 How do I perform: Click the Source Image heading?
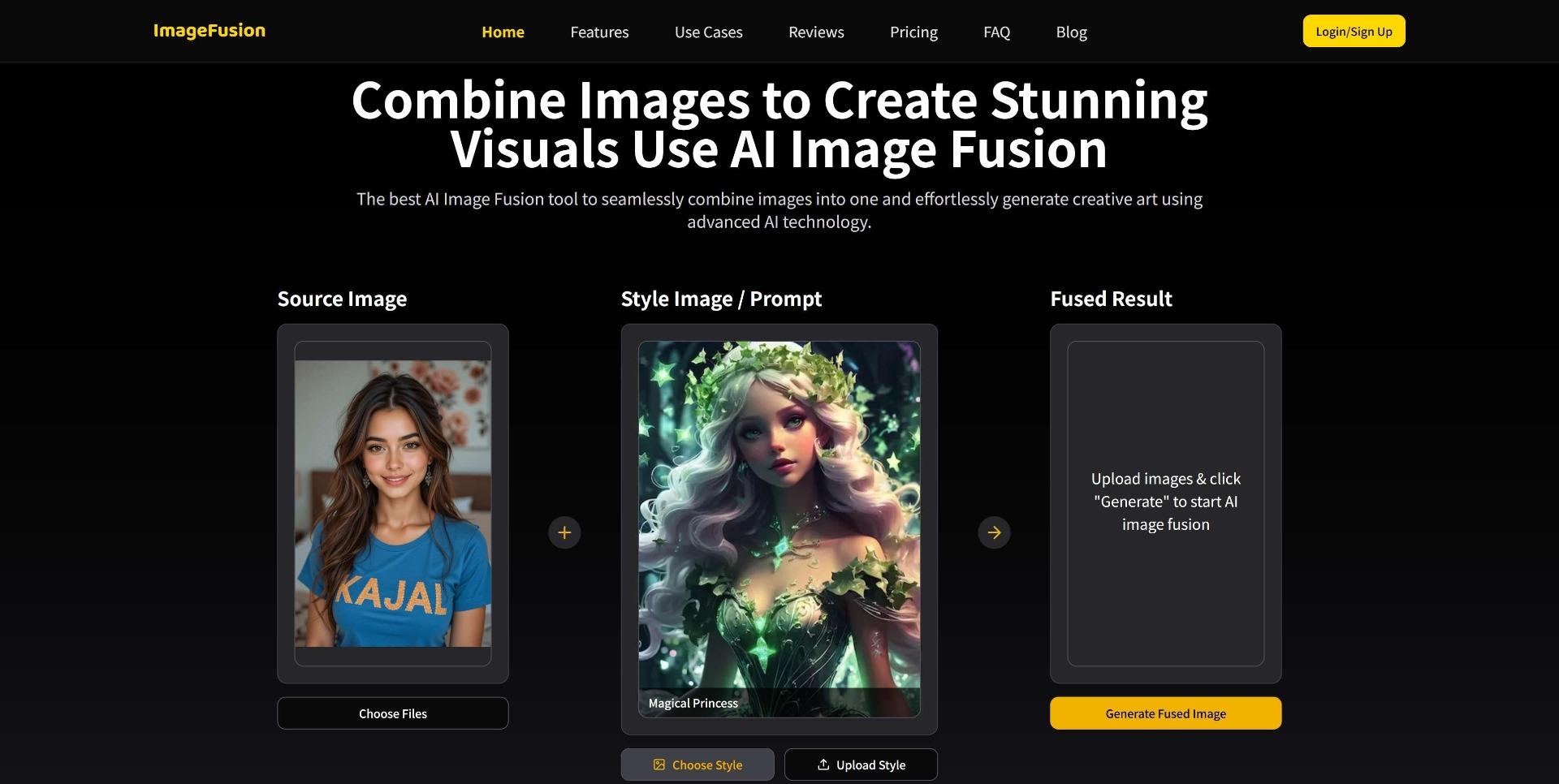coord(342,299)
